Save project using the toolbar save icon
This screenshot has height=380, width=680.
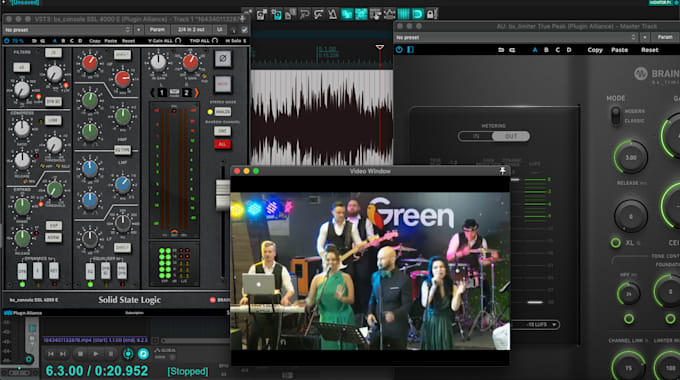[277, 14]
